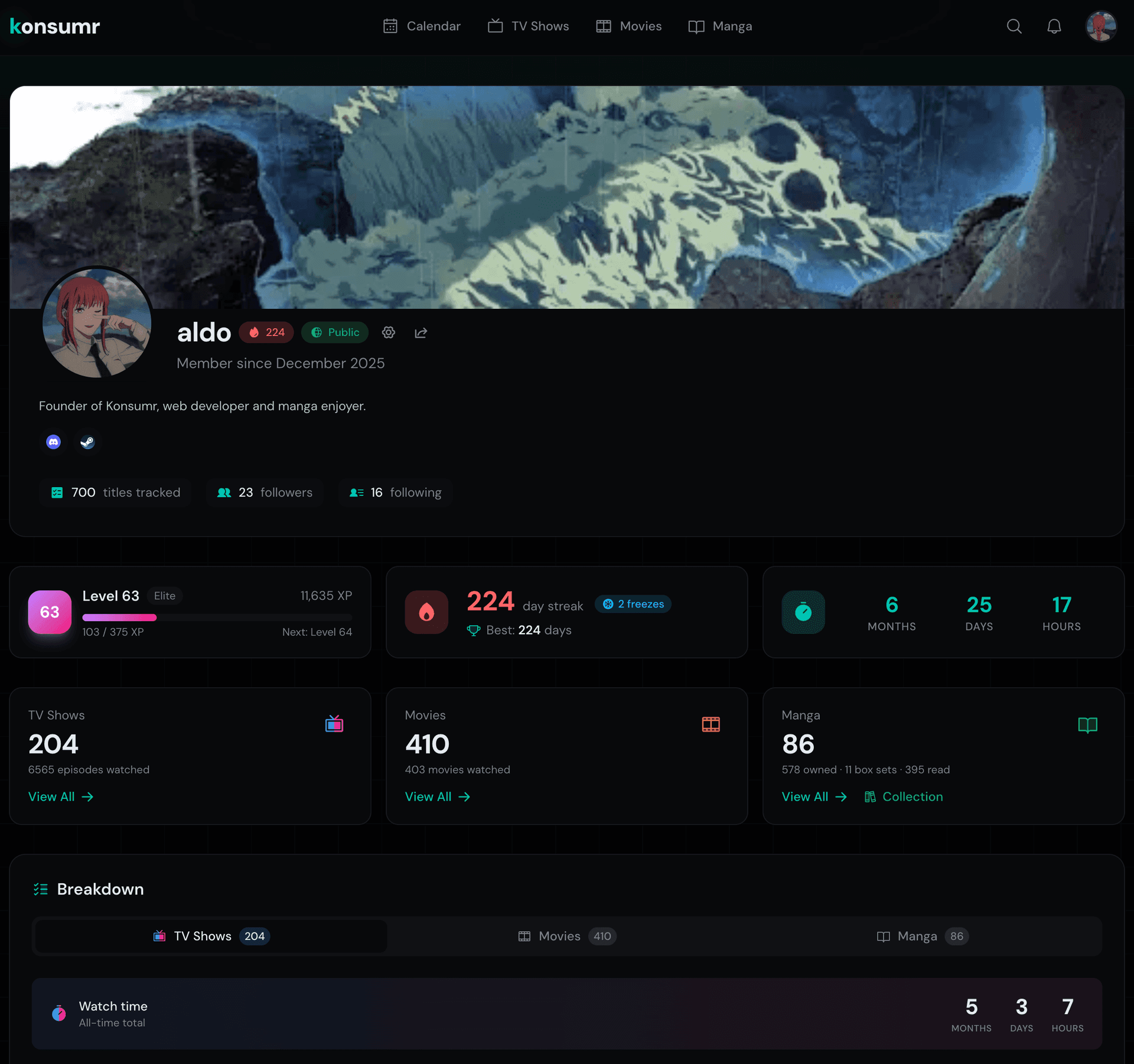
Task: Open Movies in top navigation
Action: click(629, 26)
